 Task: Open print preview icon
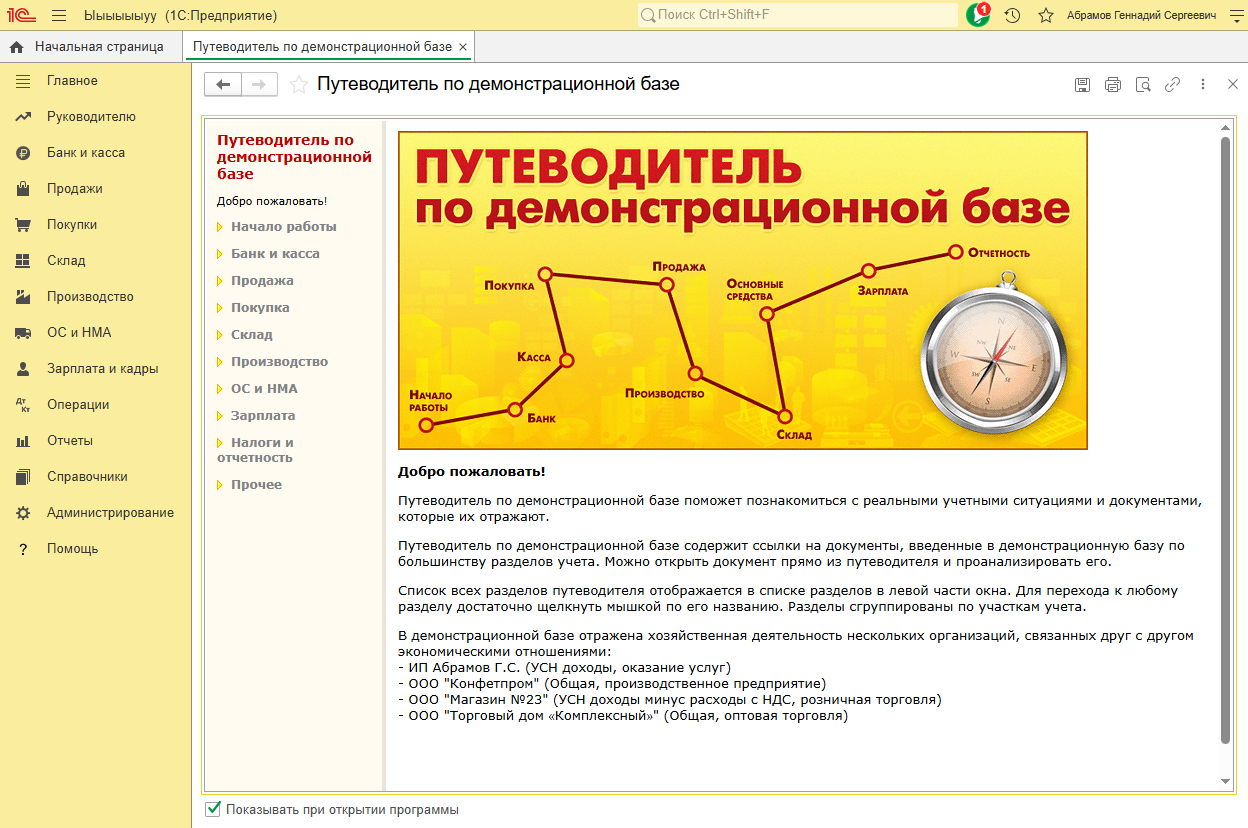pyautogui.click(x=1143, y=85)
